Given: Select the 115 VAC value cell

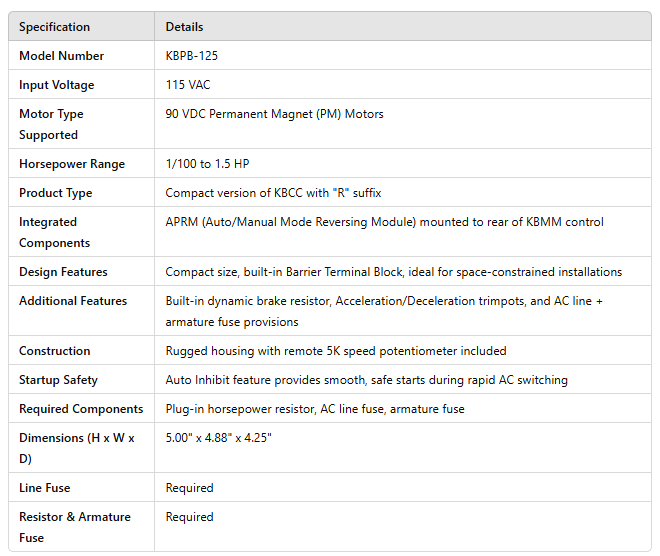Looking at the screenshot, I should click(x=188, y=85).
